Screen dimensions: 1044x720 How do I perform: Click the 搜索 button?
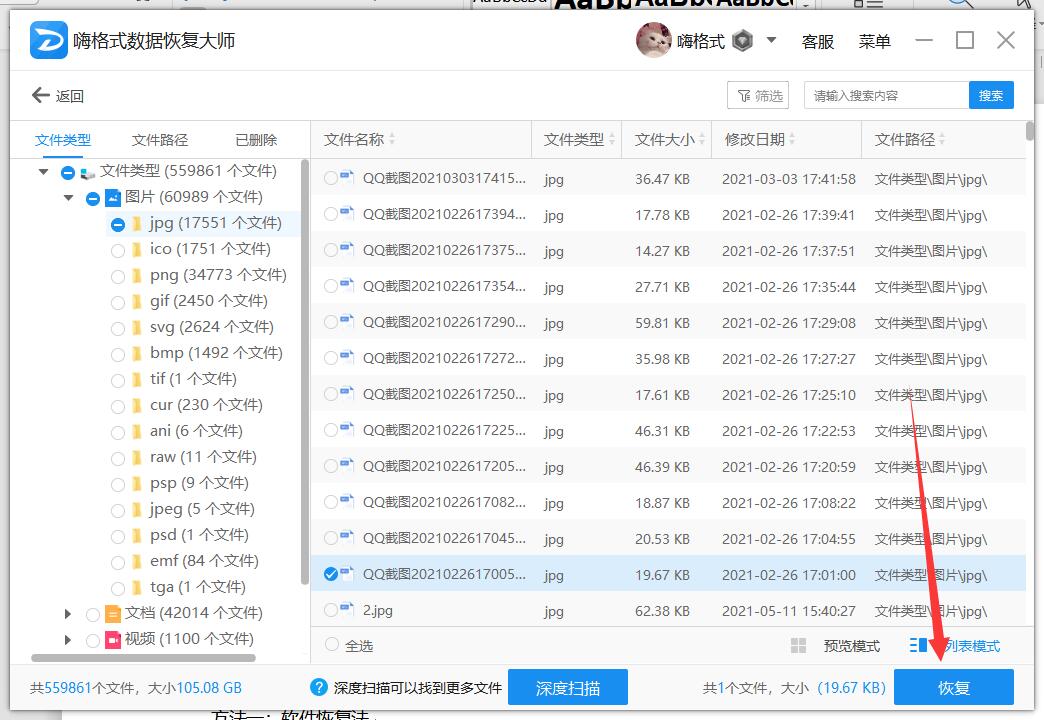991,95
